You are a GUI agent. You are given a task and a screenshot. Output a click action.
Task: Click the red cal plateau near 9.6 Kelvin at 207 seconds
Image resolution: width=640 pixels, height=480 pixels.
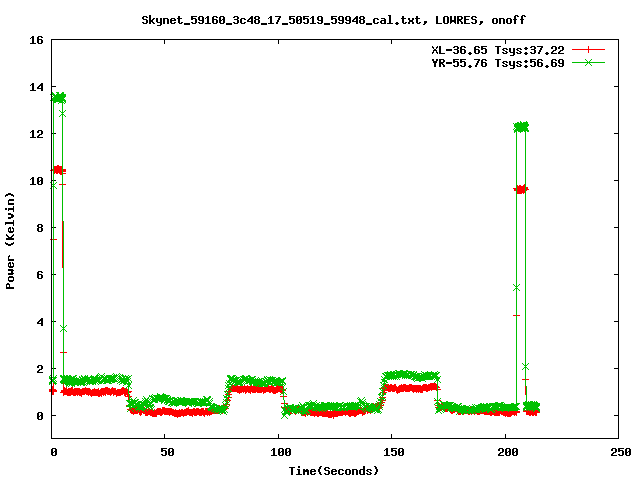click(x=521, y=189)
